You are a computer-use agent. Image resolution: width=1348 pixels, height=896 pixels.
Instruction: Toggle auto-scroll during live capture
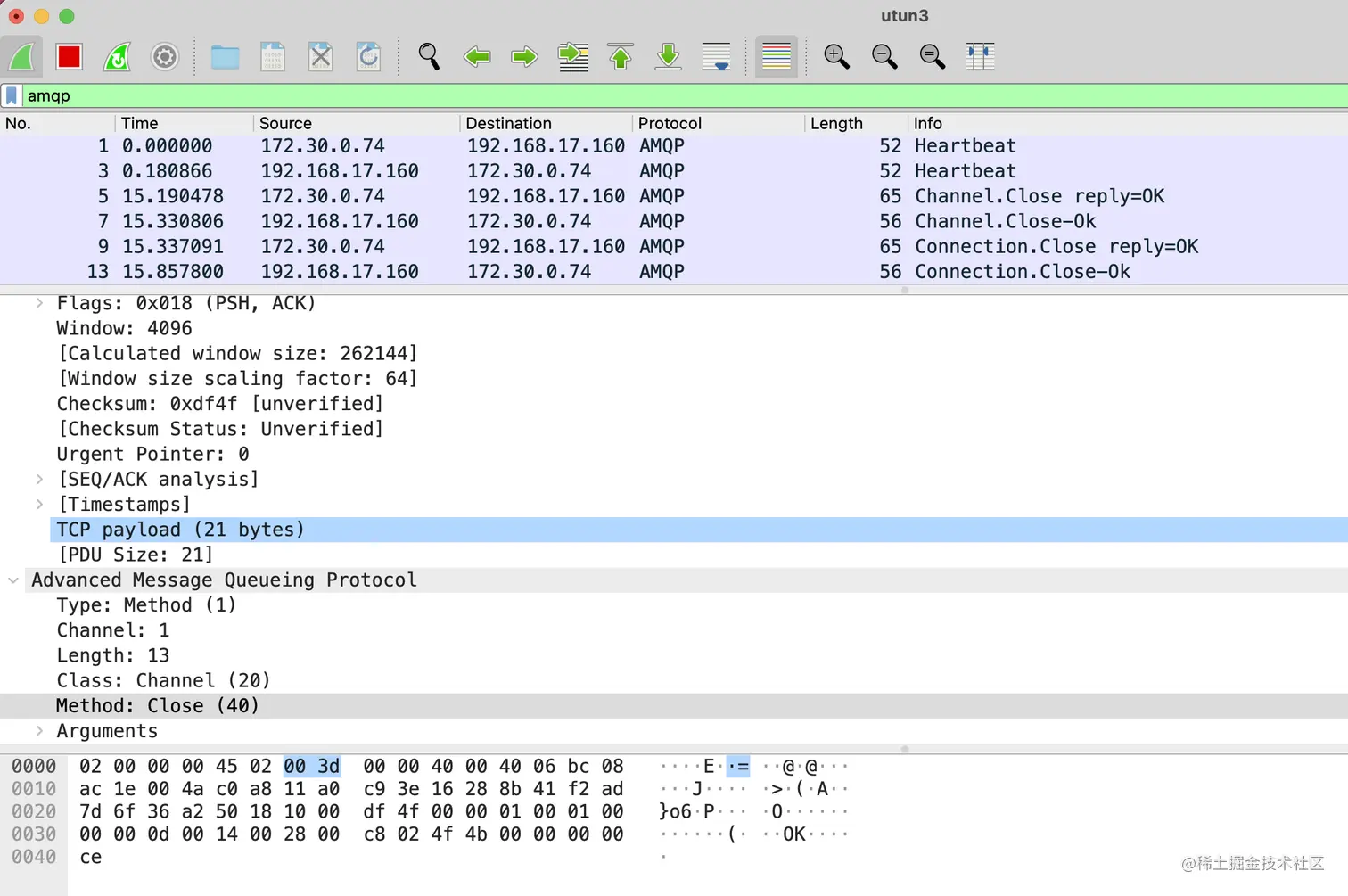tap(716, 57)
